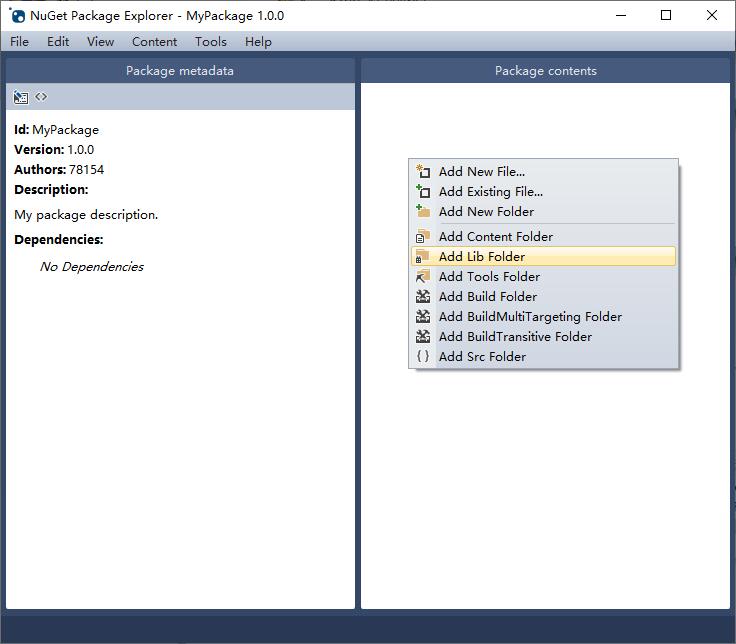Screen dimensions: 736x644
Task: Open the Content menu
Action: coord(154,42)
